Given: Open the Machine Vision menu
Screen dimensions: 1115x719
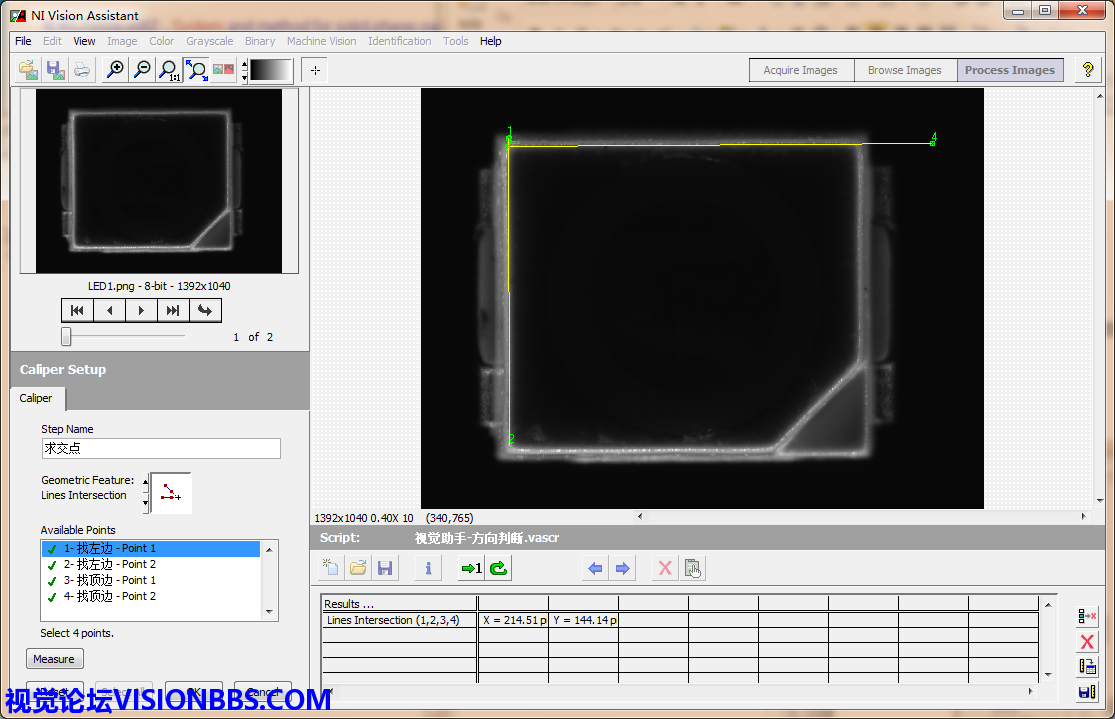Looking at the screenshot, I should (x=321, y=41).
